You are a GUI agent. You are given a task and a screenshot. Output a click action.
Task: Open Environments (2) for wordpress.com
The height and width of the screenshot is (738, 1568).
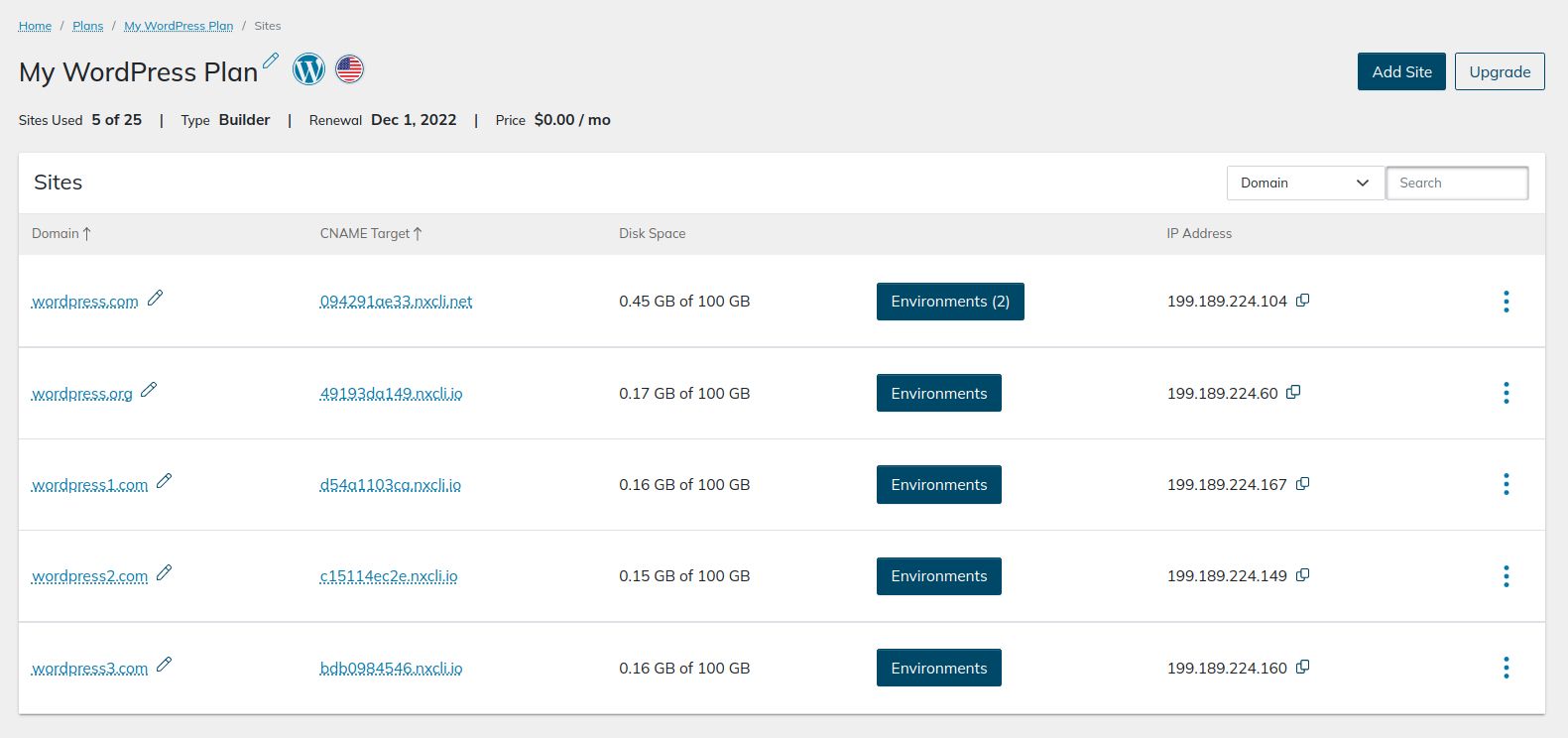pyautogui.click(x=950, y=302)
